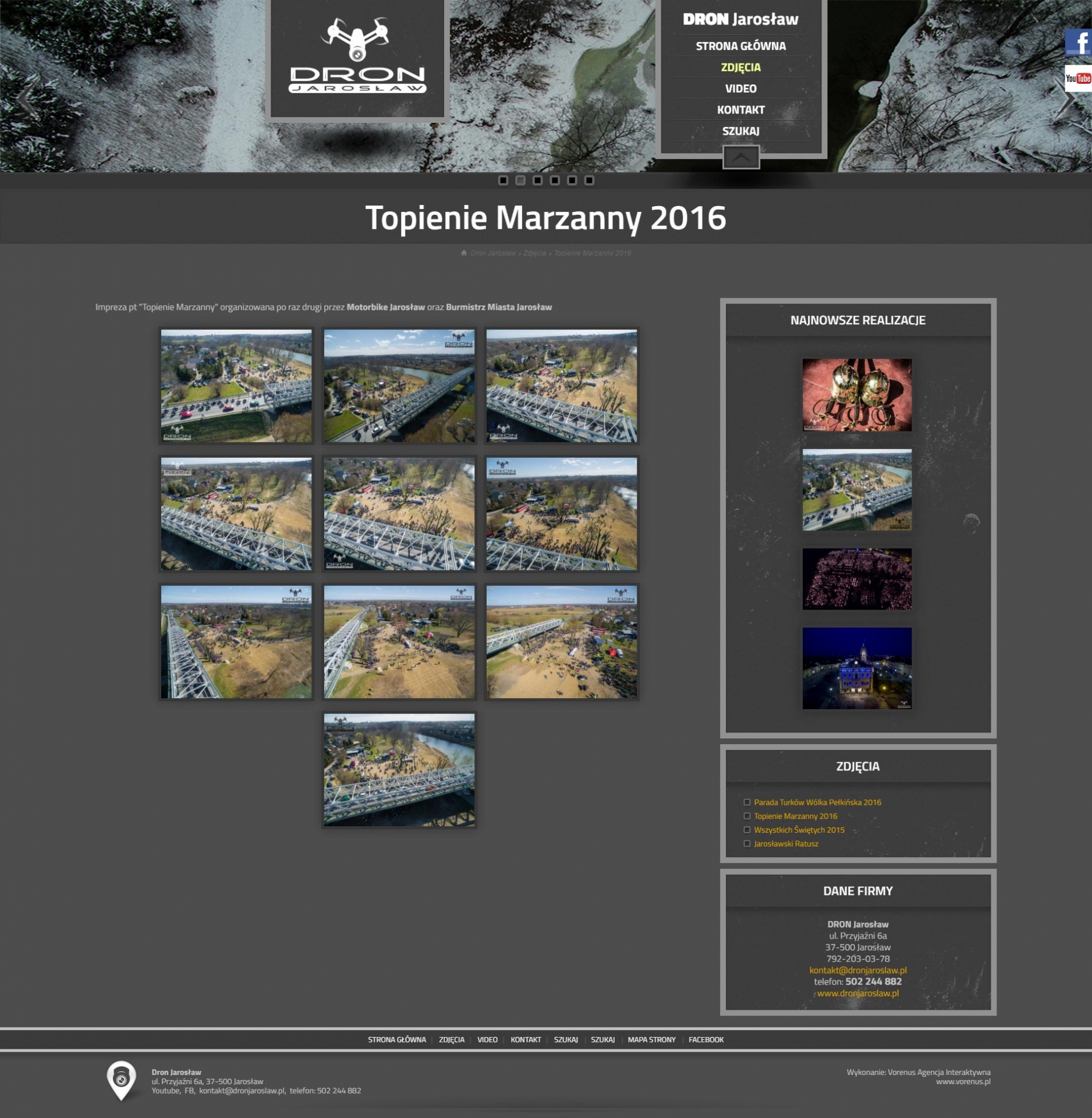
Task: Select the second slider pagination dot
Action: [x=520, y=181]
